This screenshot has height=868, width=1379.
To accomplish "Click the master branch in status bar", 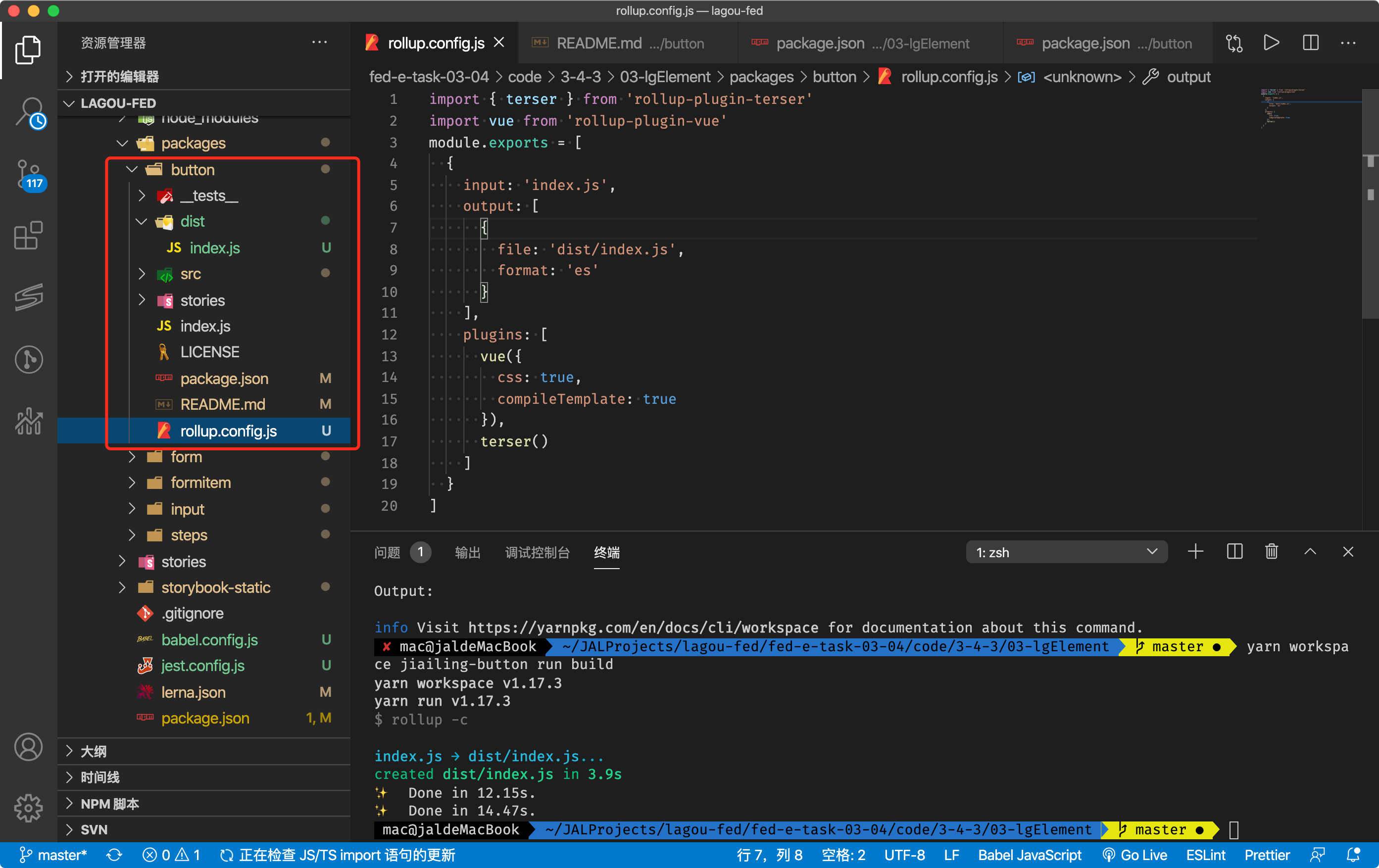I will [52, 855].
